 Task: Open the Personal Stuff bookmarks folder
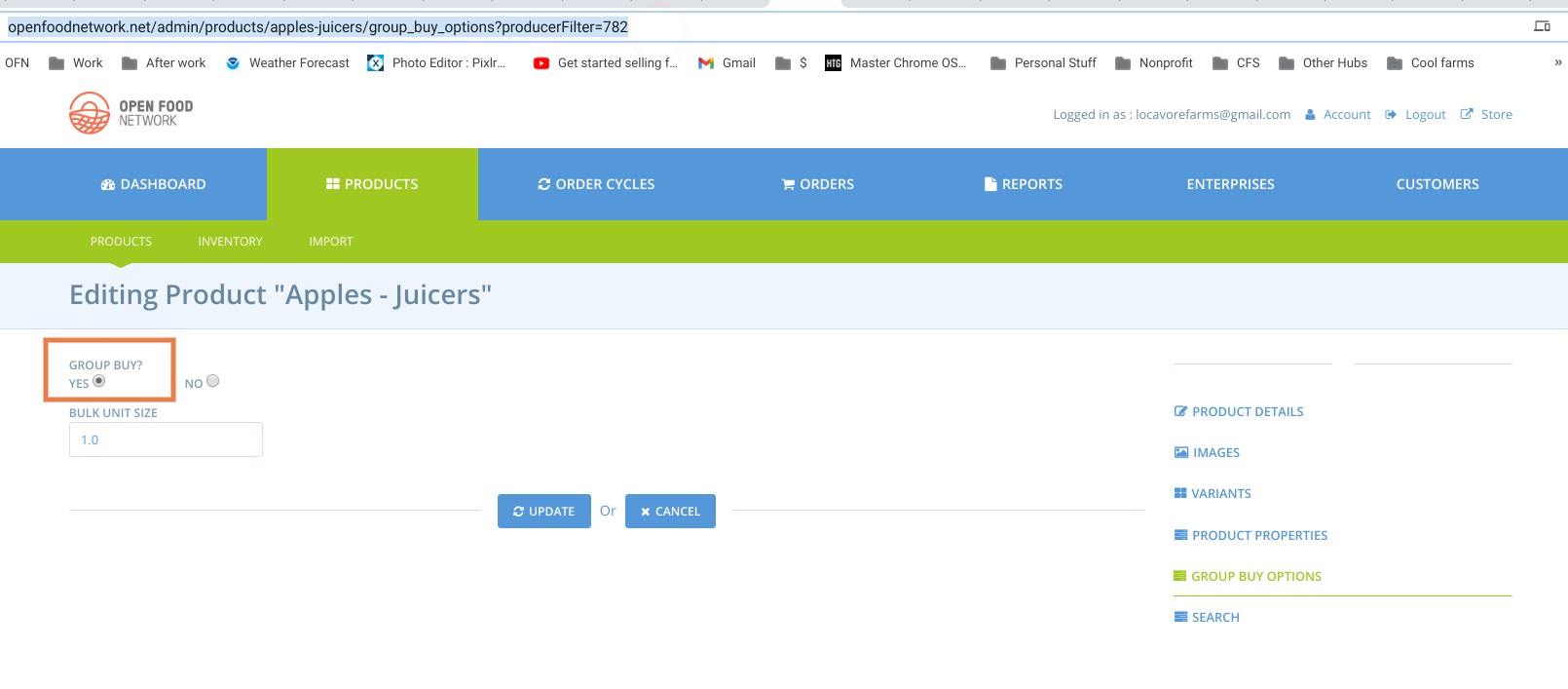pos(1043,62)
